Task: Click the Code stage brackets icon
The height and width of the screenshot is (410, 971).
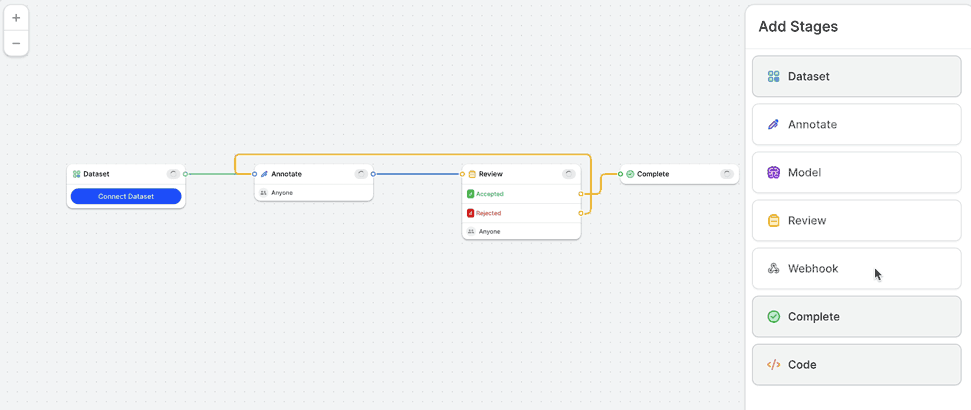Action: pos(773,365)
